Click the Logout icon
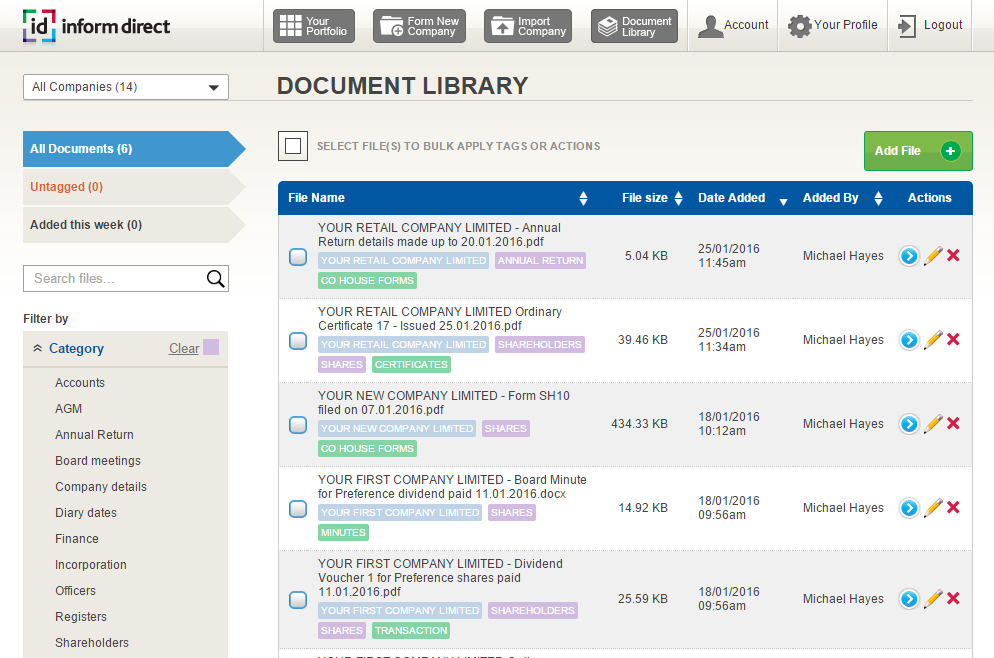The width and height of the screenshot is (994, 658). [907, 26]
